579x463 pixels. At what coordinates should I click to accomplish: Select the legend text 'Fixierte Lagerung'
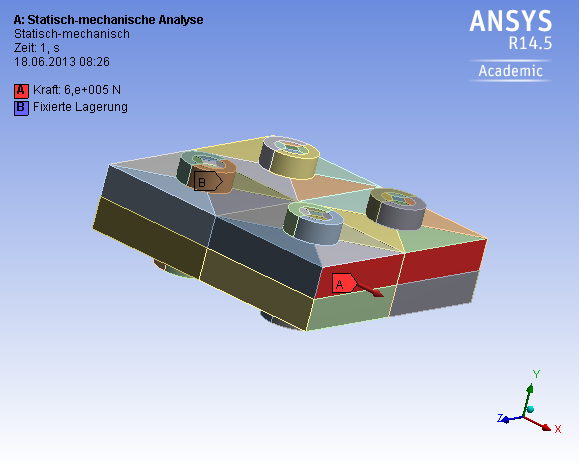80,107
